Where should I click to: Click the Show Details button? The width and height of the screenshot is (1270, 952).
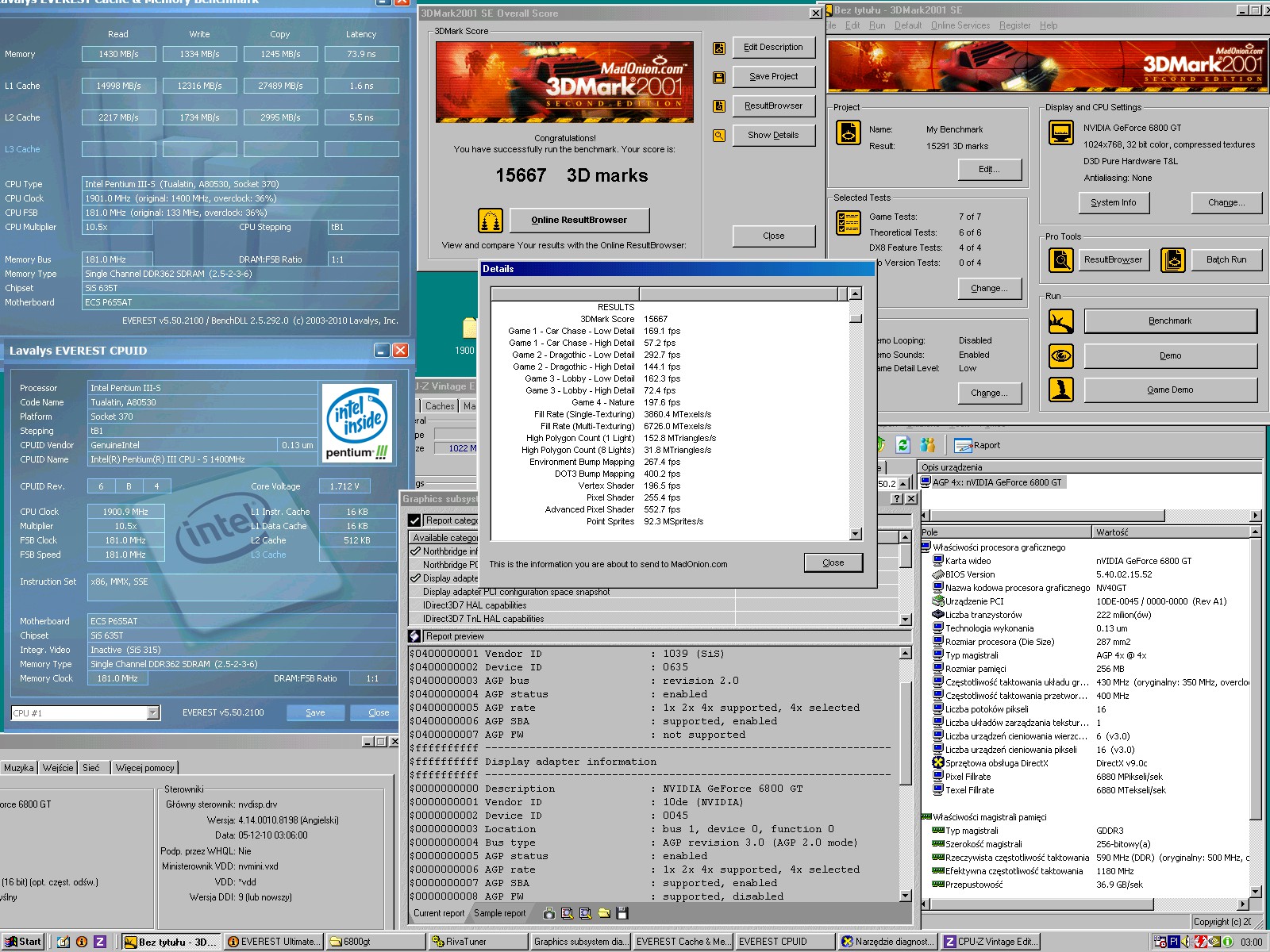[774, 136]
